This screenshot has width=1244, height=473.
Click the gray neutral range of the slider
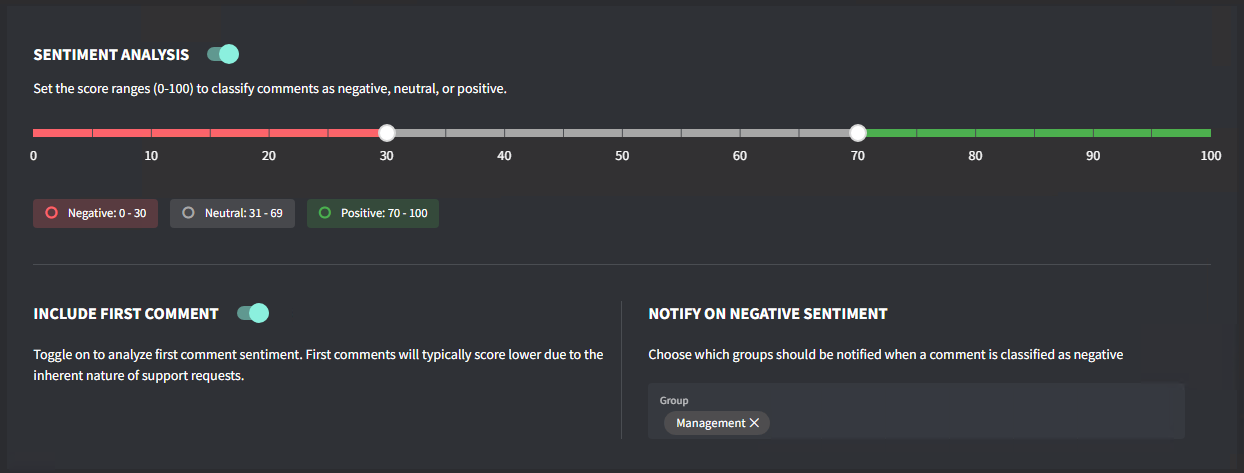(620, 133)
